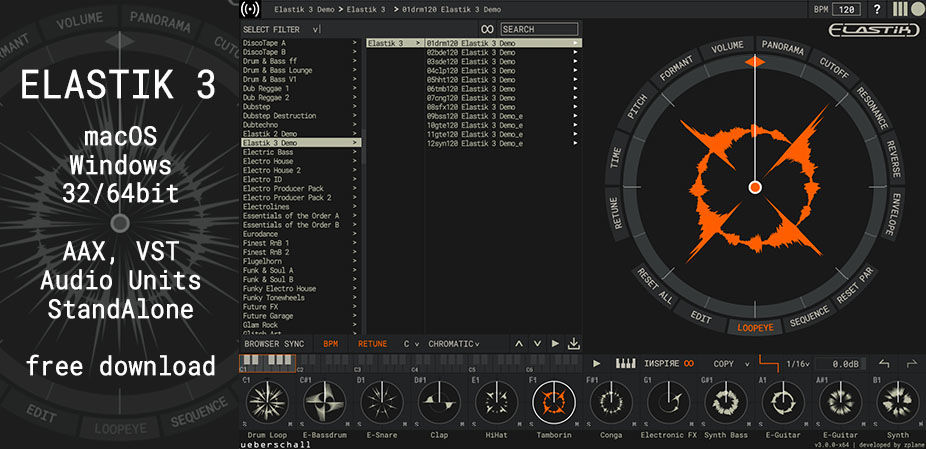Click the infinity icon next to the search field
Screen dimensions: 926x449
[x=487, y=29]
